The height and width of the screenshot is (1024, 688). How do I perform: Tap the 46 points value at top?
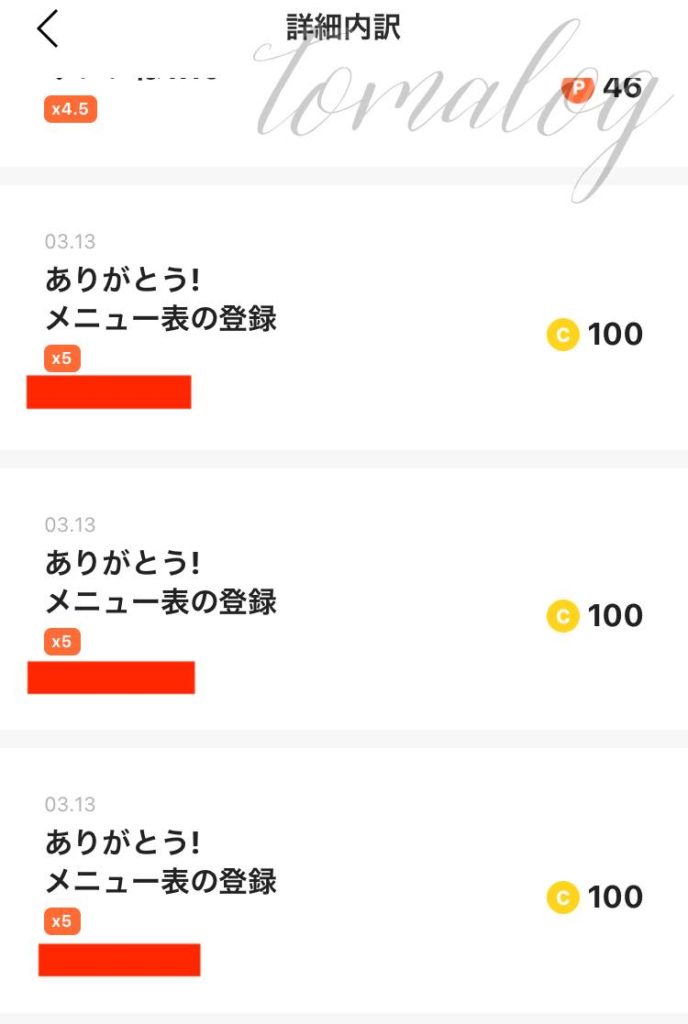point(622,88)
